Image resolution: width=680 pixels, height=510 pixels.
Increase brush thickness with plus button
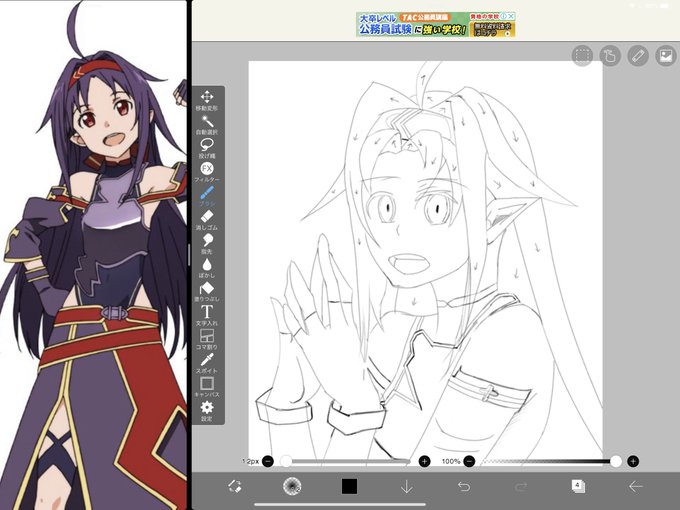tap(425, 461)
